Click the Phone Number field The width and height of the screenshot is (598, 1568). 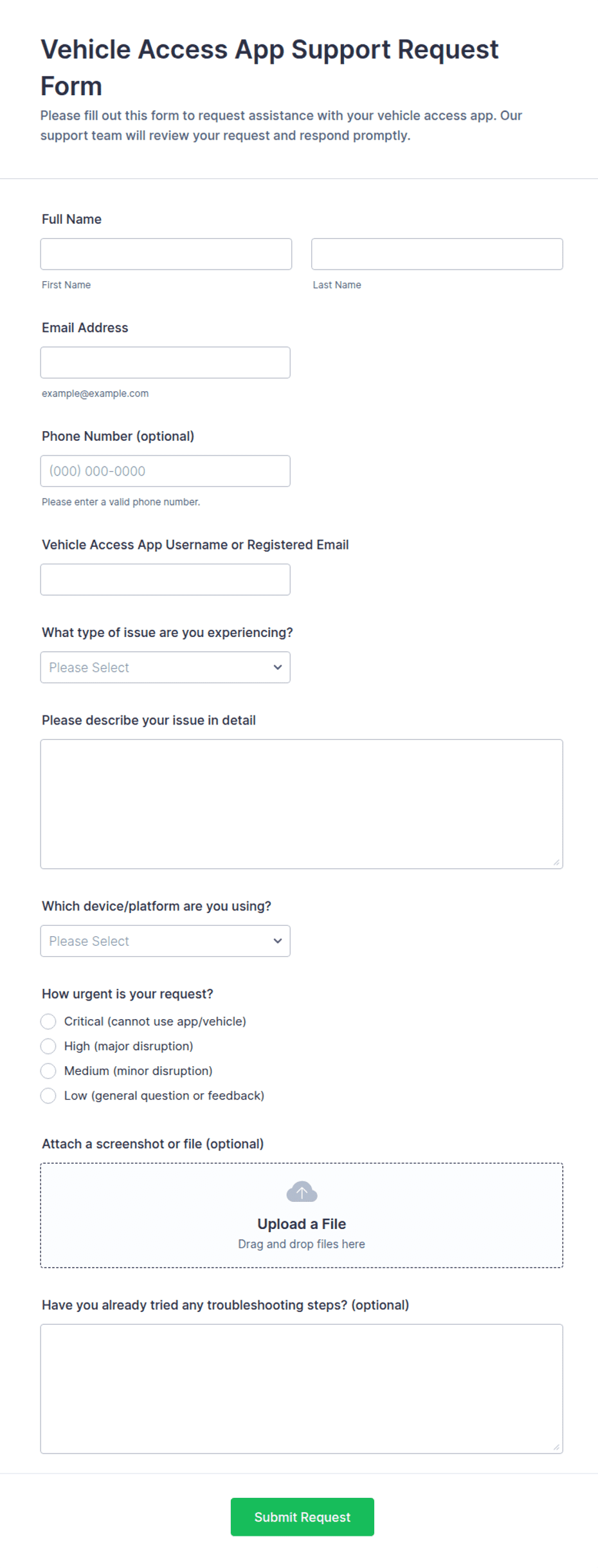[x=165, y=471]
